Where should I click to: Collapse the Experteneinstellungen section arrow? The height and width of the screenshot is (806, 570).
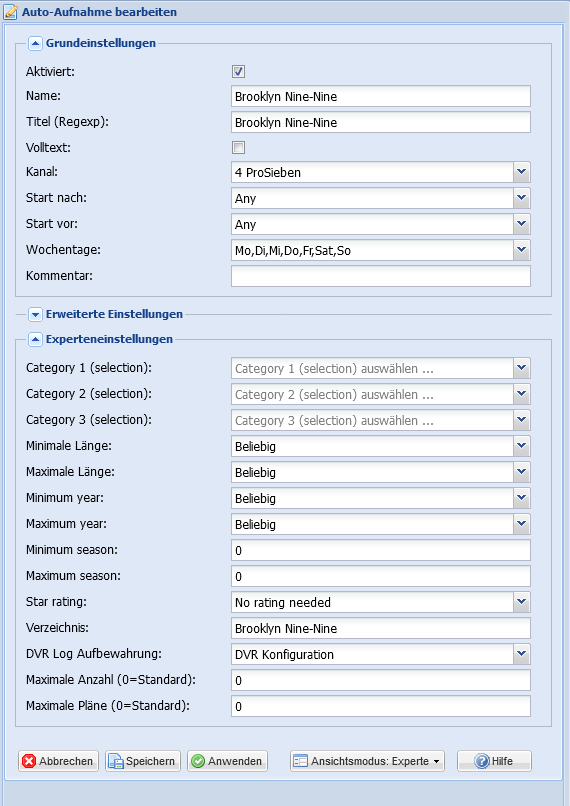click(35, 339)
